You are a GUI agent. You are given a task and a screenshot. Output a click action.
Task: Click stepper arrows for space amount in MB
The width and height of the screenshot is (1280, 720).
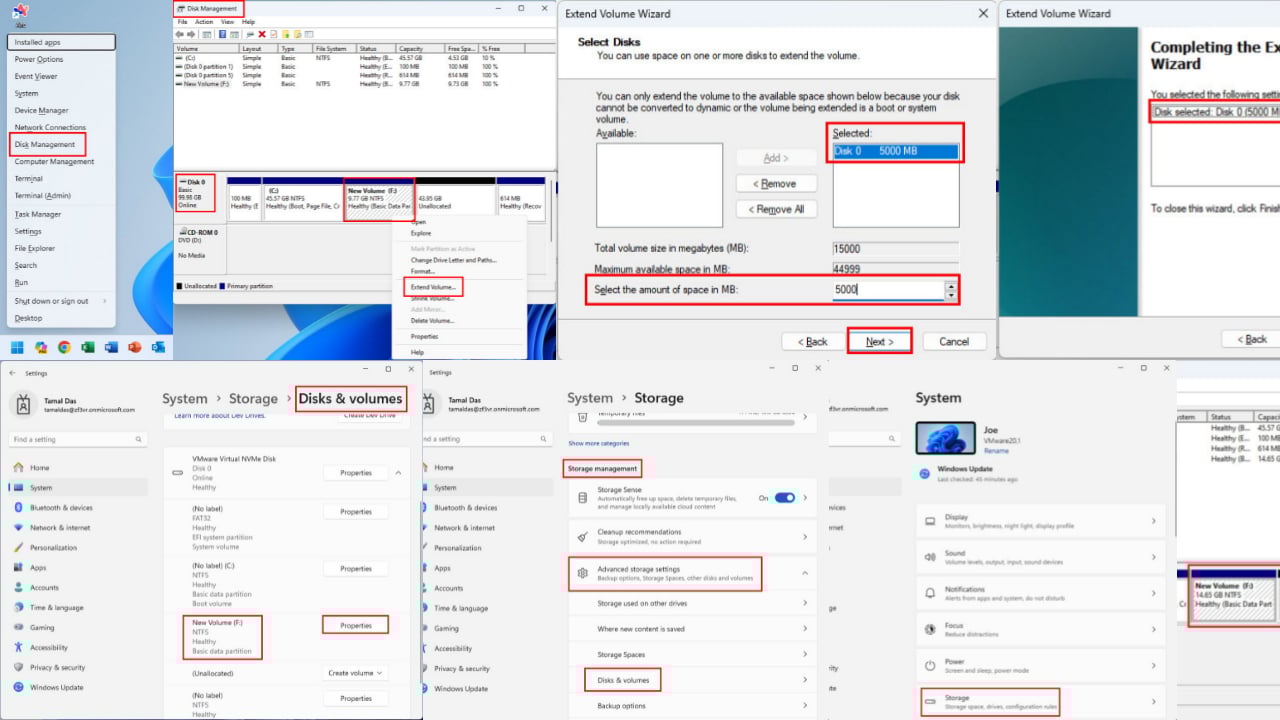(950, 290)
